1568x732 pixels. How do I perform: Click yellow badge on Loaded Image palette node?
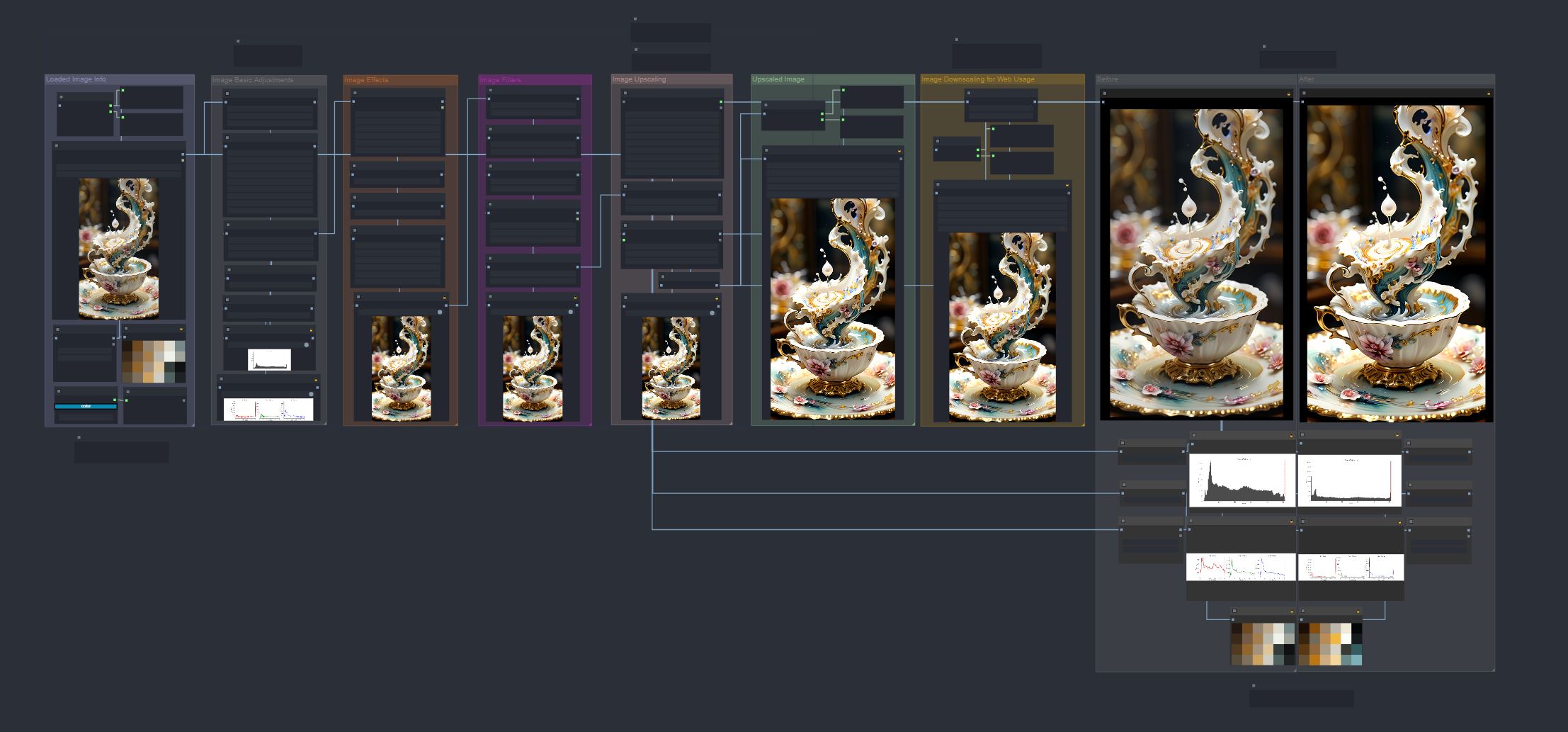181,330
